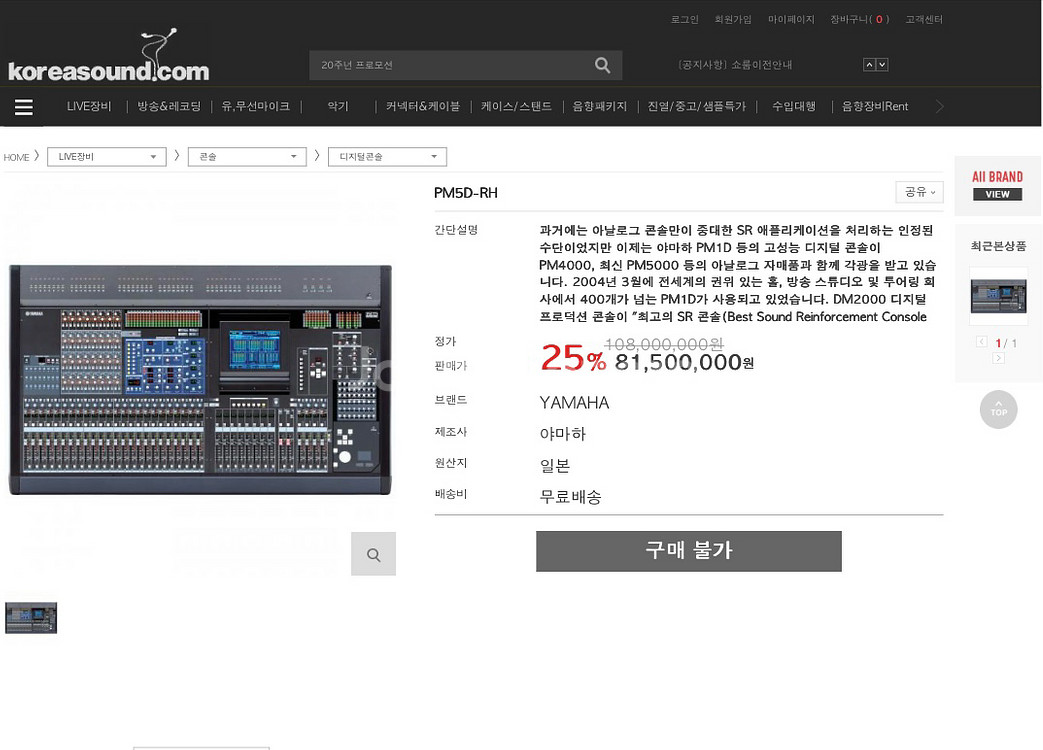Expand the 디지털콘솔 dropdown selector

387,156
